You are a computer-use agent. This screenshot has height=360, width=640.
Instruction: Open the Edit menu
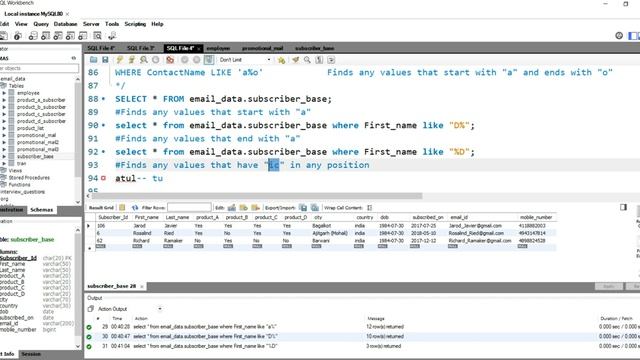(x=4, y=24)
